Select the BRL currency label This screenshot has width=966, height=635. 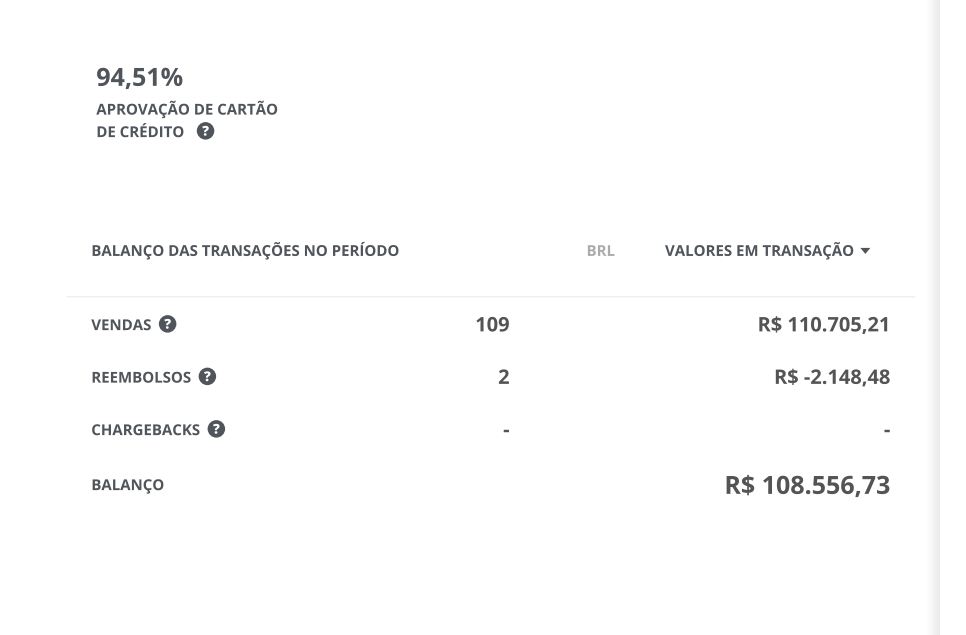tap(600, 251)
